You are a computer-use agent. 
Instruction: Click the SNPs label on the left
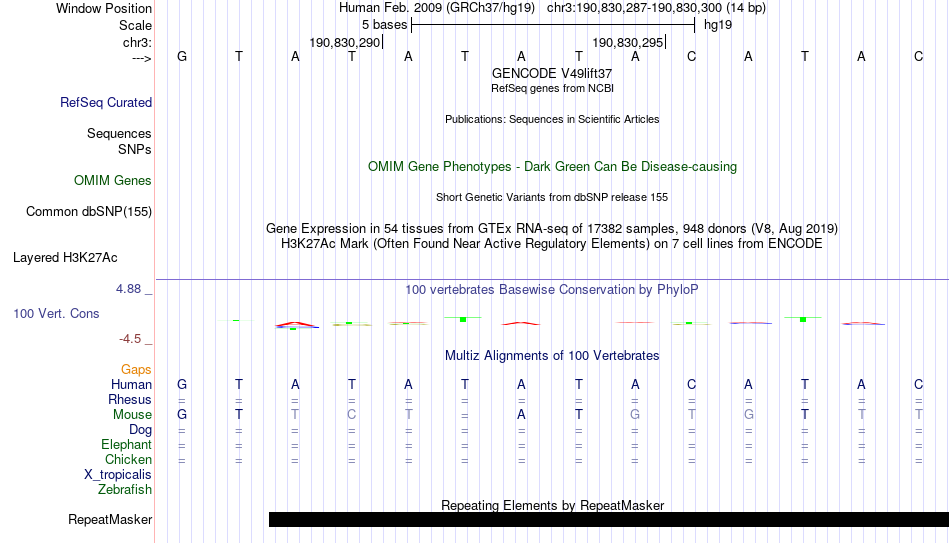(x=135, y=149)
